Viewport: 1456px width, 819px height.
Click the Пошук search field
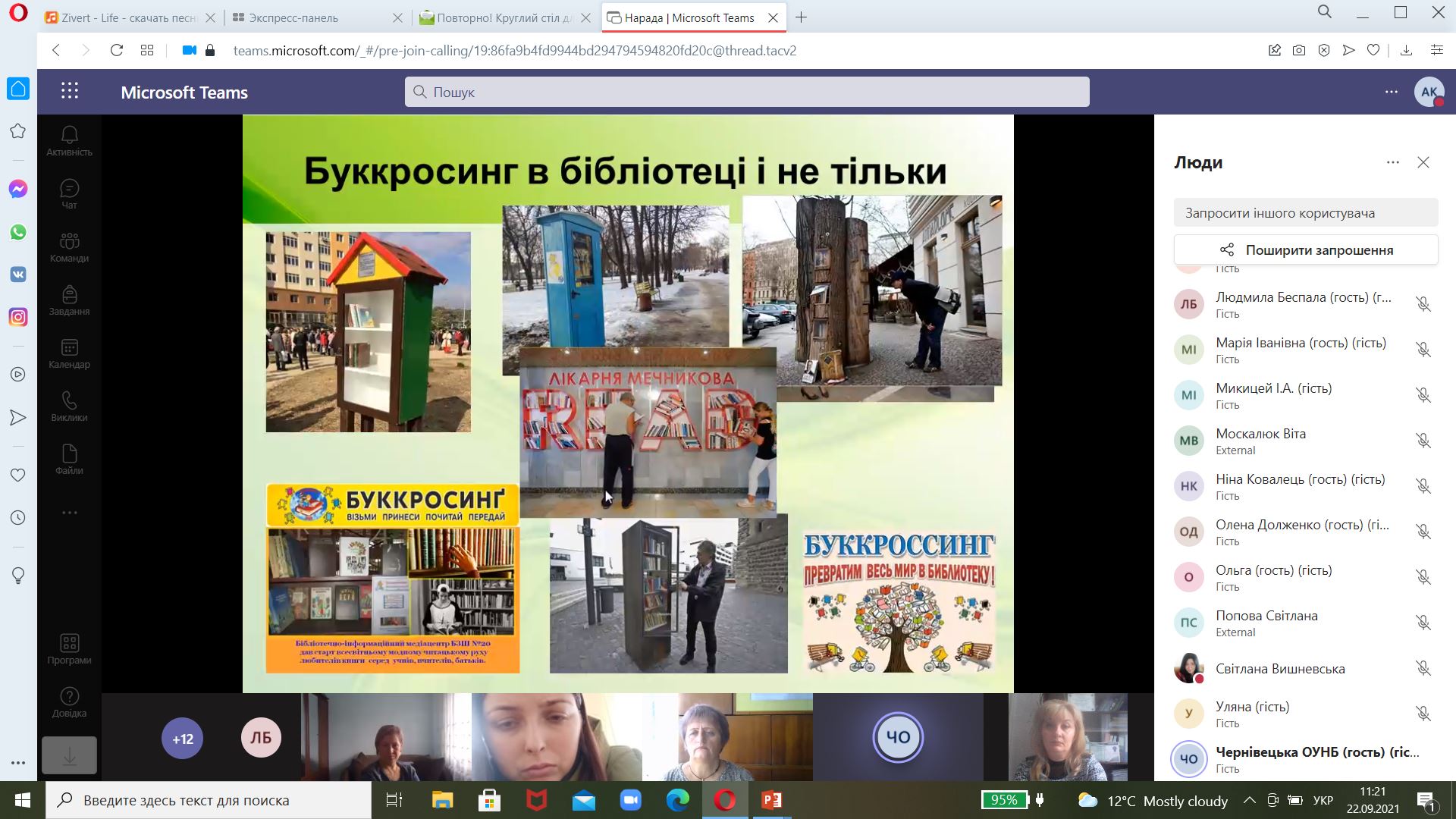746,92
